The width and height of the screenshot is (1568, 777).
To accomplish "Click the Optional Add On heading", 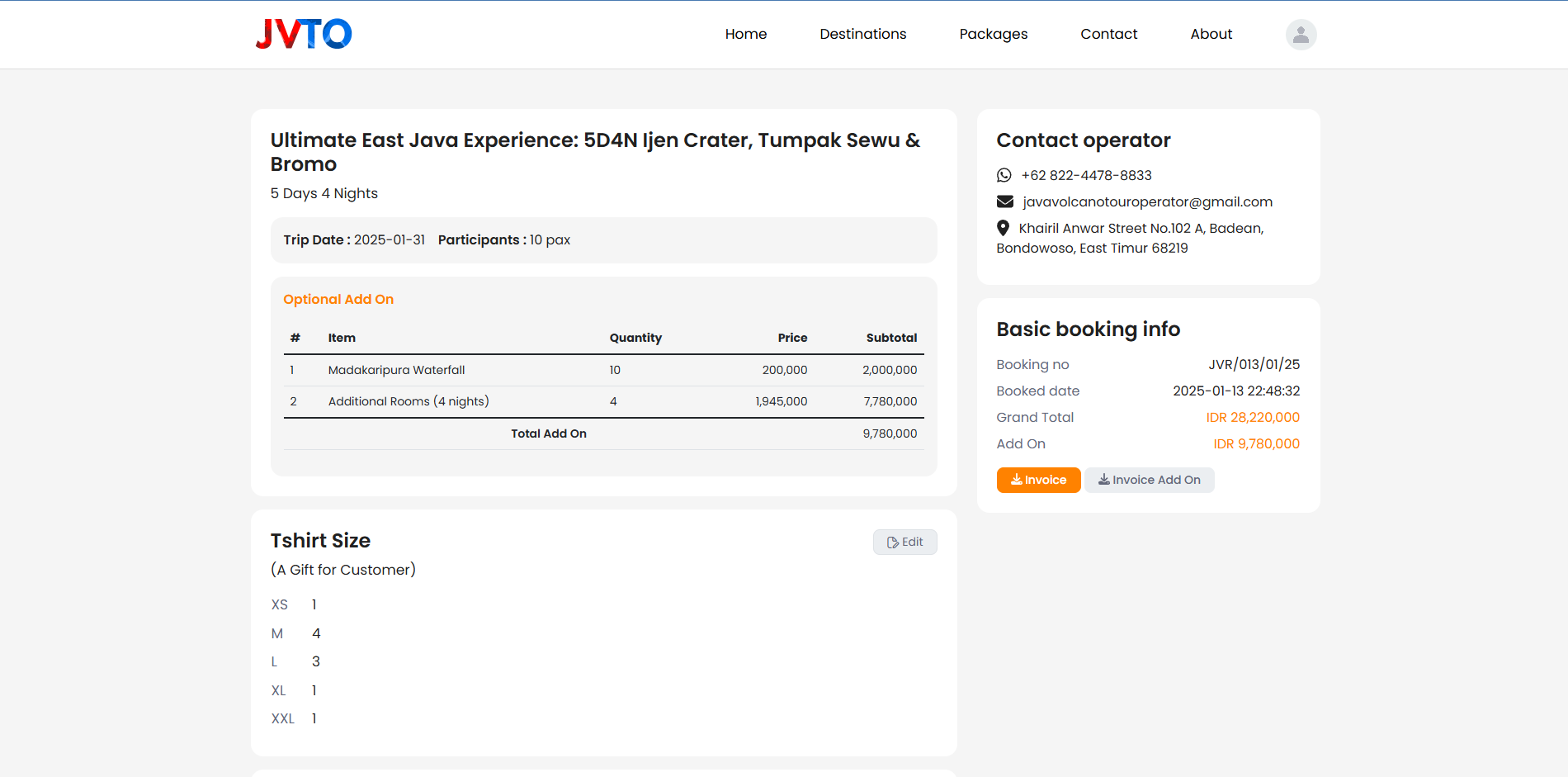I will tap(338, 299).
